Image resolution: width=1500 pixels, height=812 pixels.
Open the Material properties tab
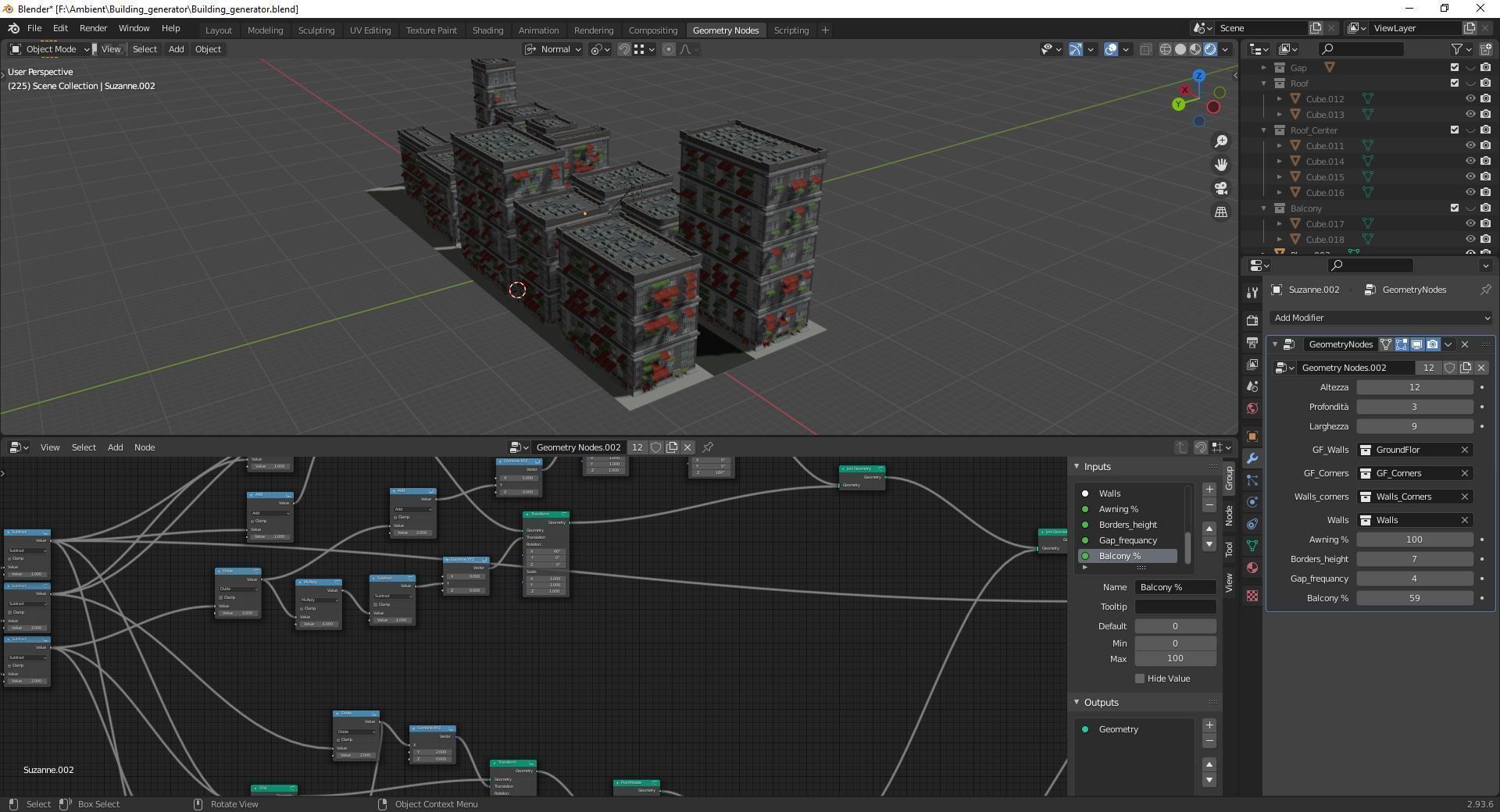coord(1252,568)
